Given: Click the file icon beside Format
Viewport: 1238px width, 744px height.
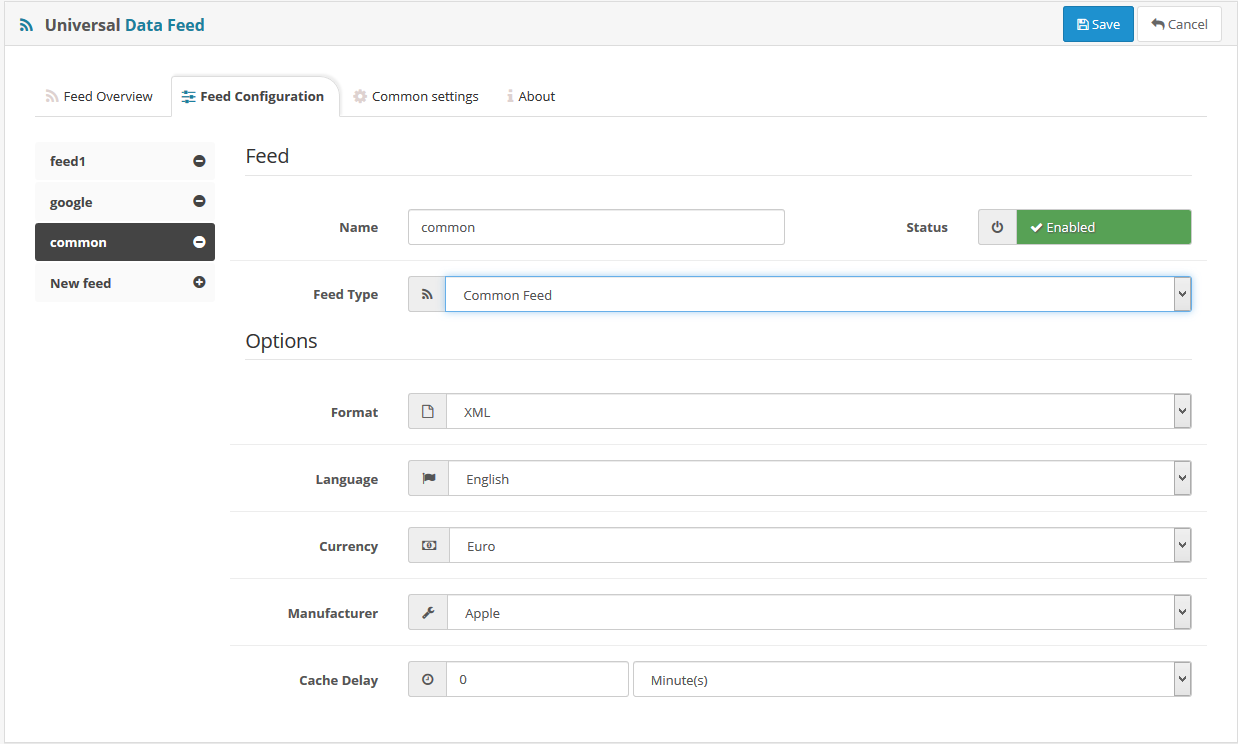Looking at the screenshot, I should (x=428, y=411).
